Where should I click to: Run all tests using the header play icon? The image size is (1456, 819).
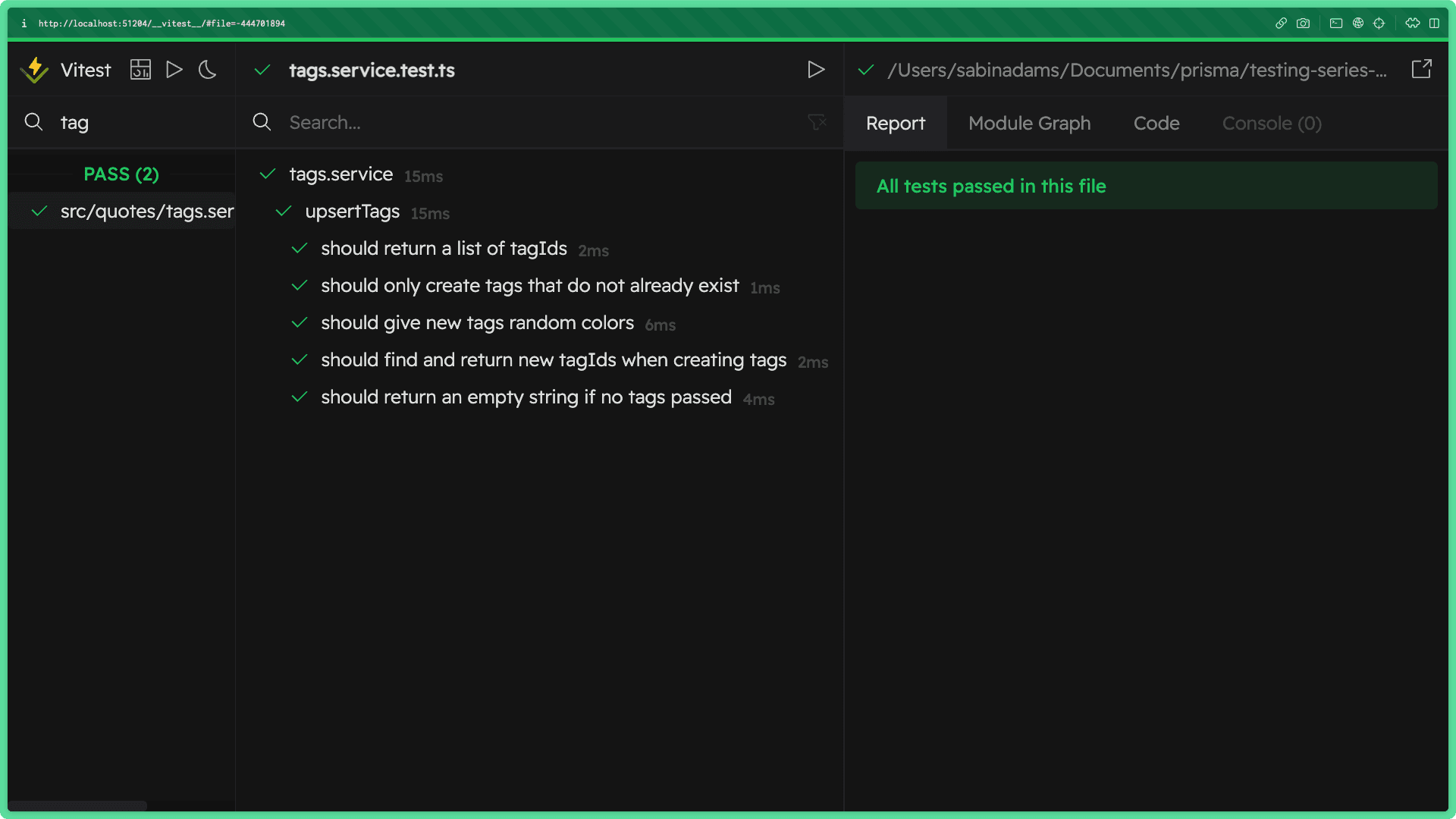(174, 69)
